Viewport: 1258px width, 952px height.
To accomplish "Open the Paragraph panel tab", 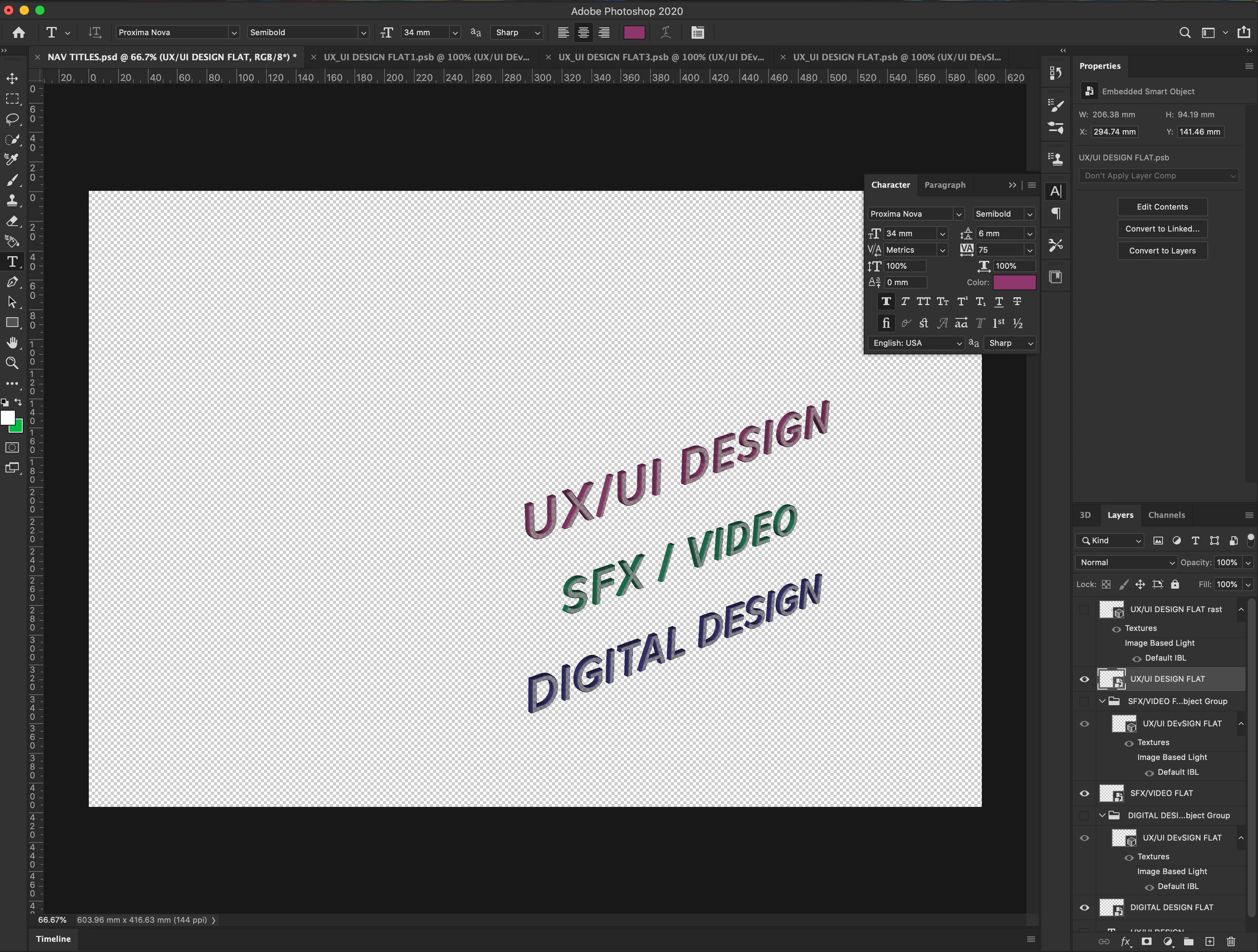I will [x=944, y=185].
